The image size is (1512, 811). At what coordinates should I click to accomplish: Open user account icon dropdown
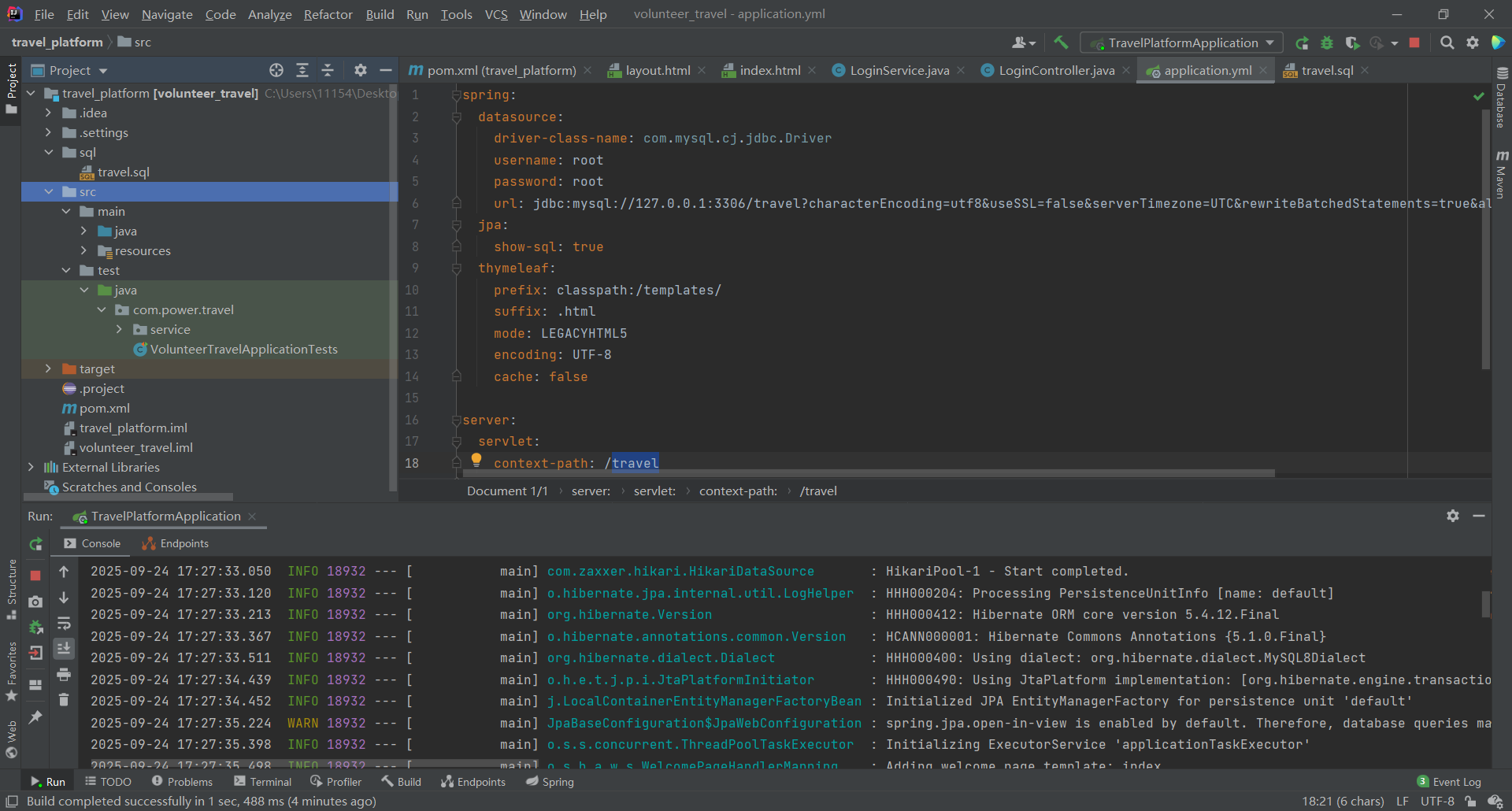coord(1023,43)
